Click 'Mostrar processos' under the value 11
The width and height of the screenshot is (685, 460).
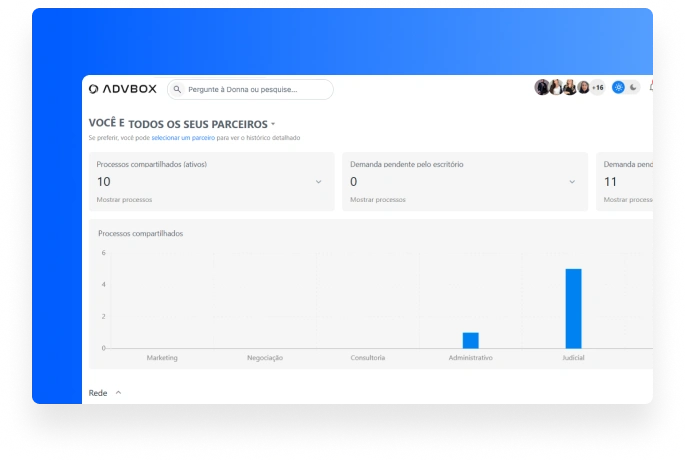[628, 200]
